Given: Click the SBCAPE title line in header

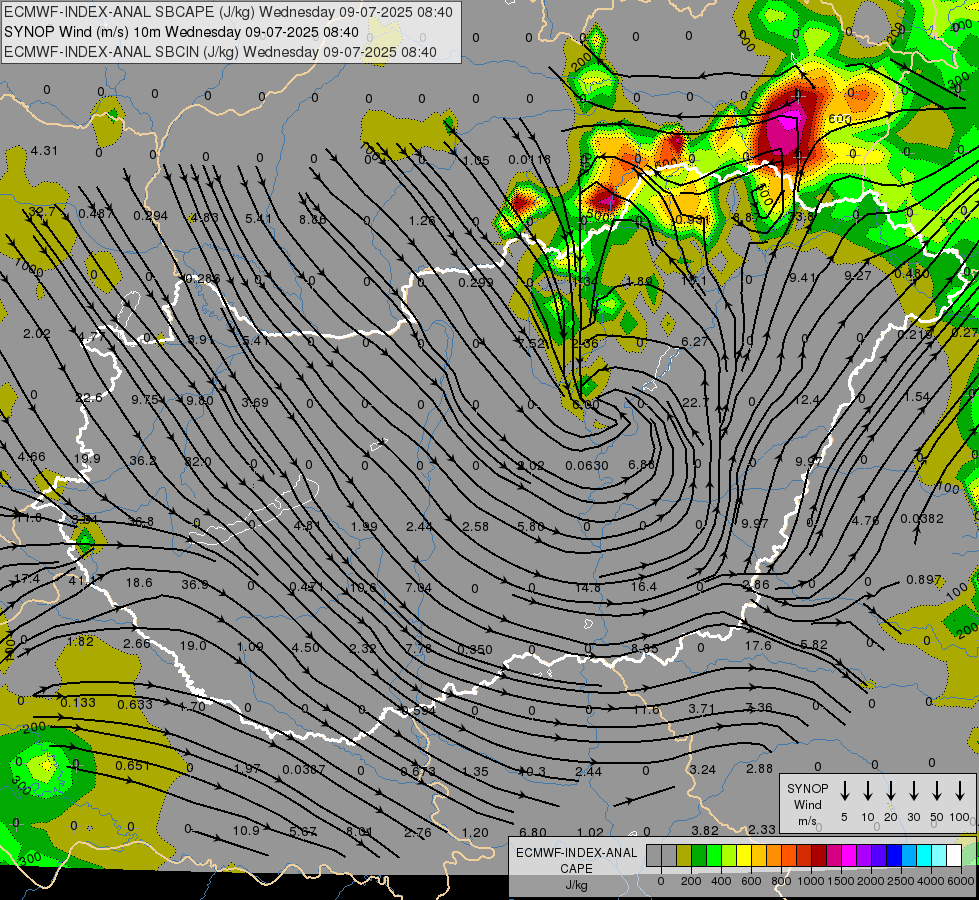Looking at the screenshot, I should pyautogui.click(x=229, y=12).
